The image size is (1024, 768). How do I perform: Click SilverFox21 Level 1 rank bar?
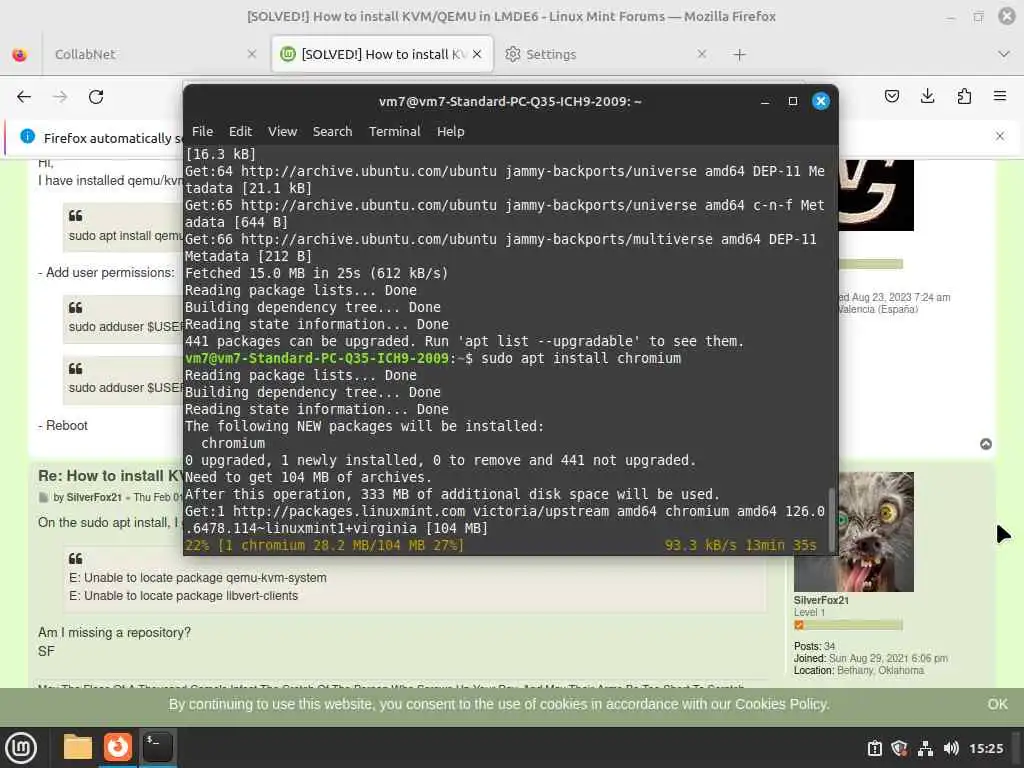(848, 626)
